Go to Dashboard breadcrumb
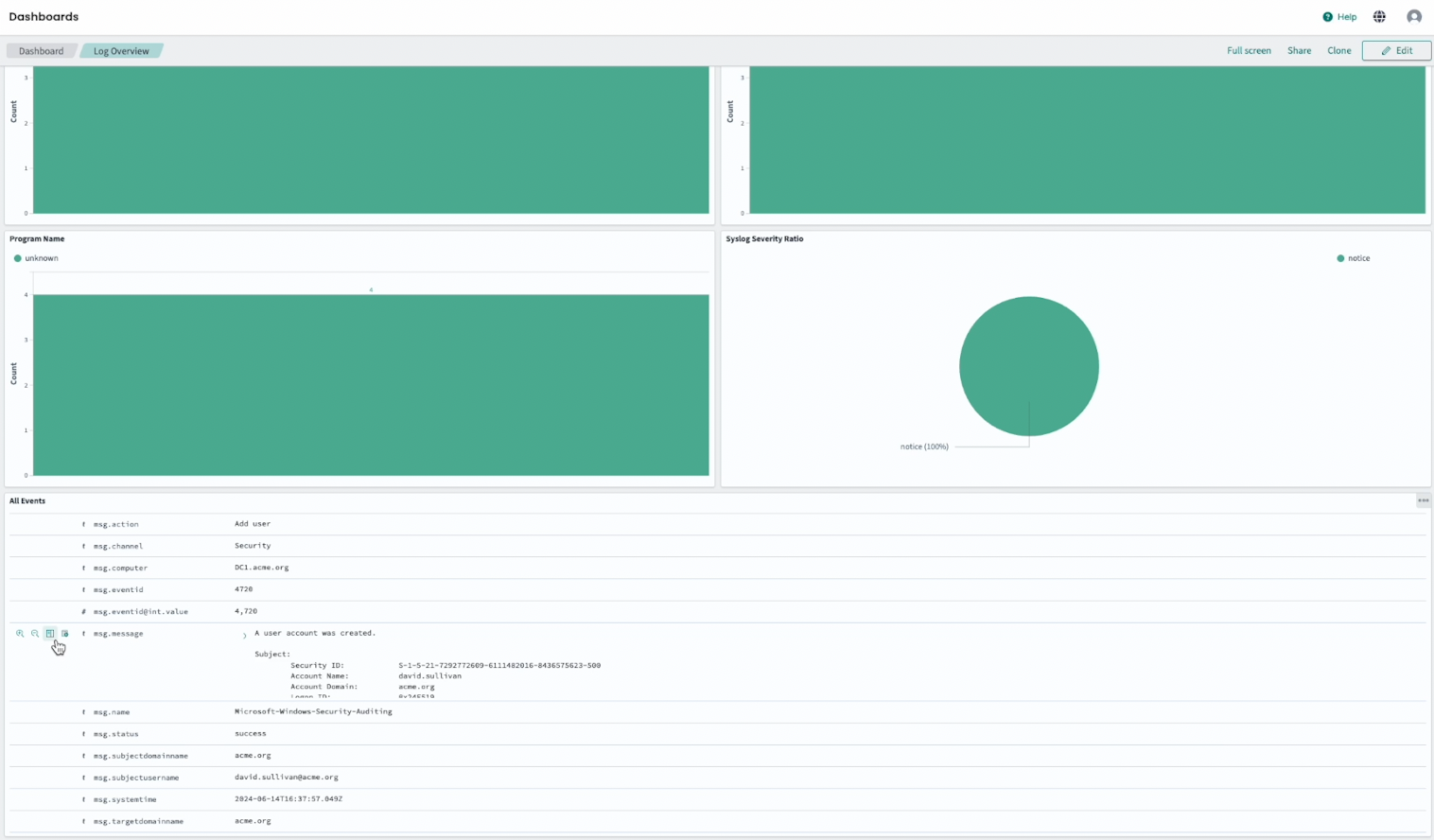 (x=41, y=51)
